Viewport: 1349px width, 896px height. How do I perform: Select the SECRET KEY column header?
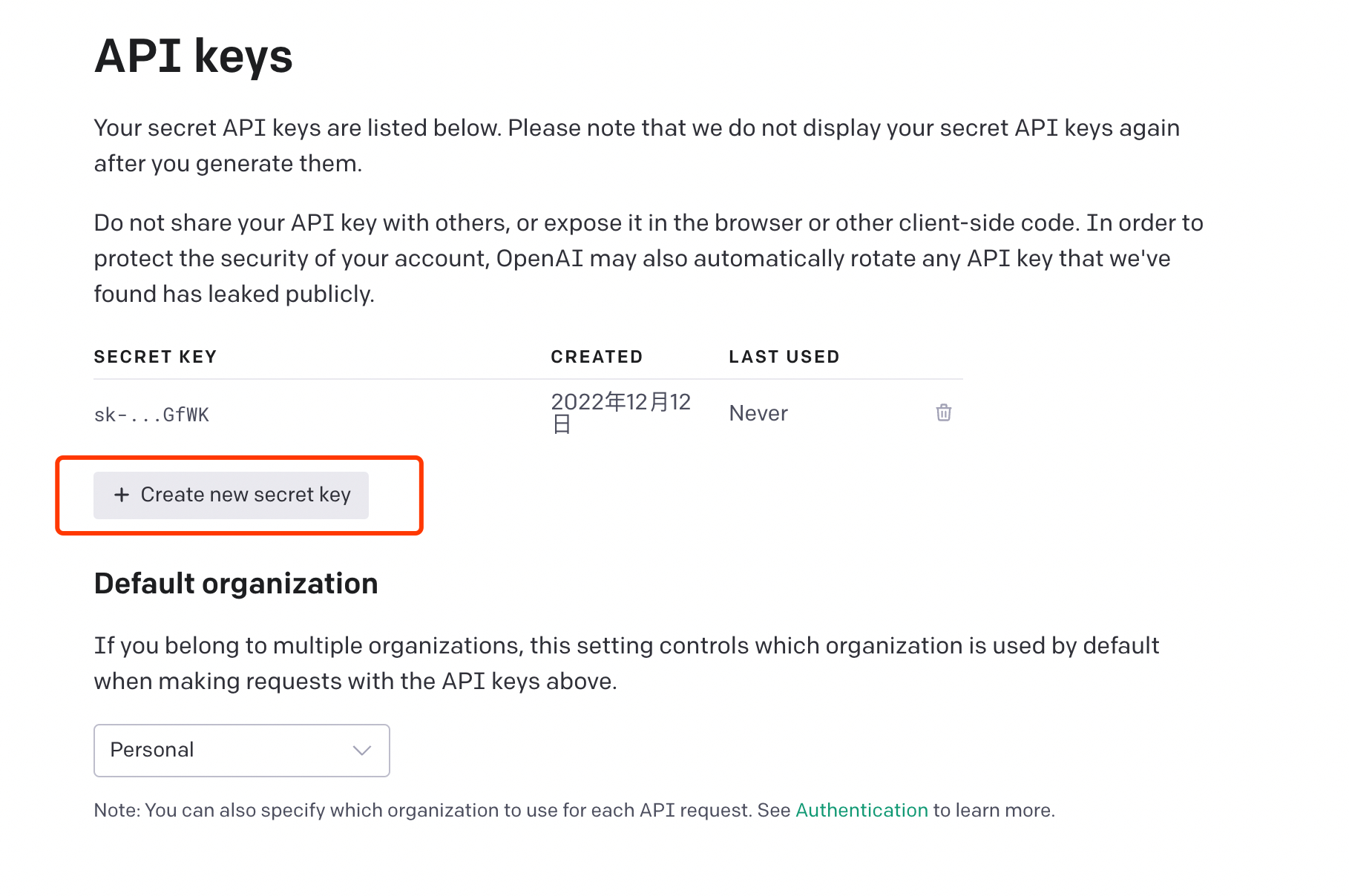click(155, 356)
